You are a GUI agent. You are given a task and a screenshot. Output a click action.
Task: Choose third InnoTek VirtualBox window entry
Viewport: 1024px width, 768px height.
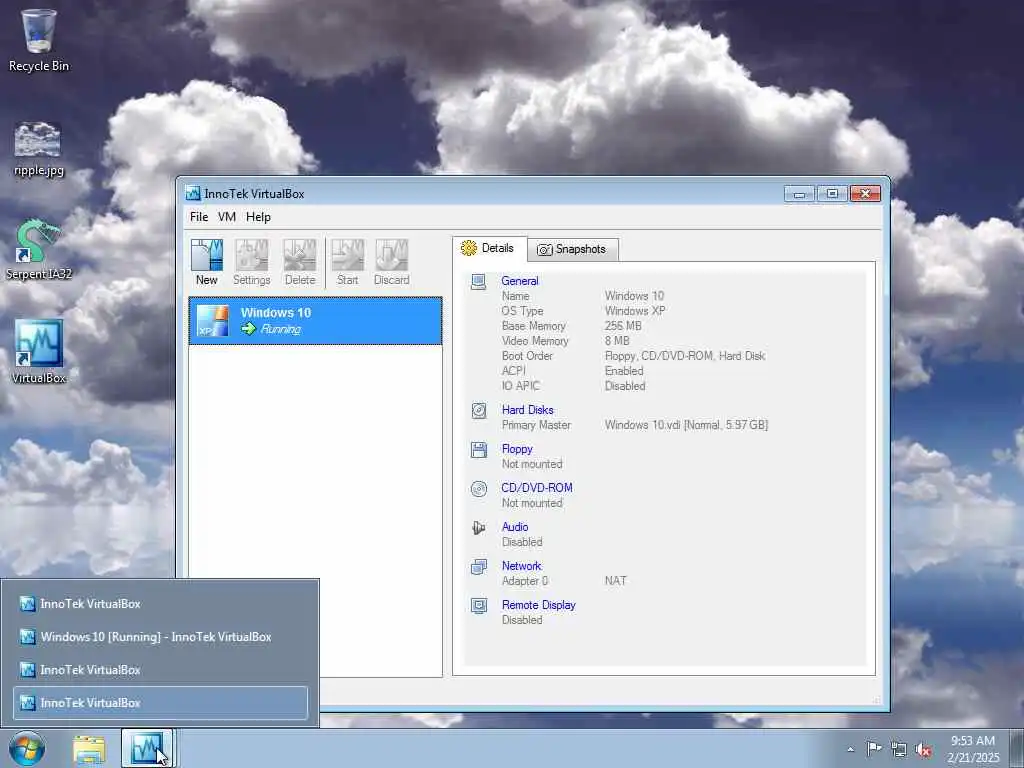161,670
